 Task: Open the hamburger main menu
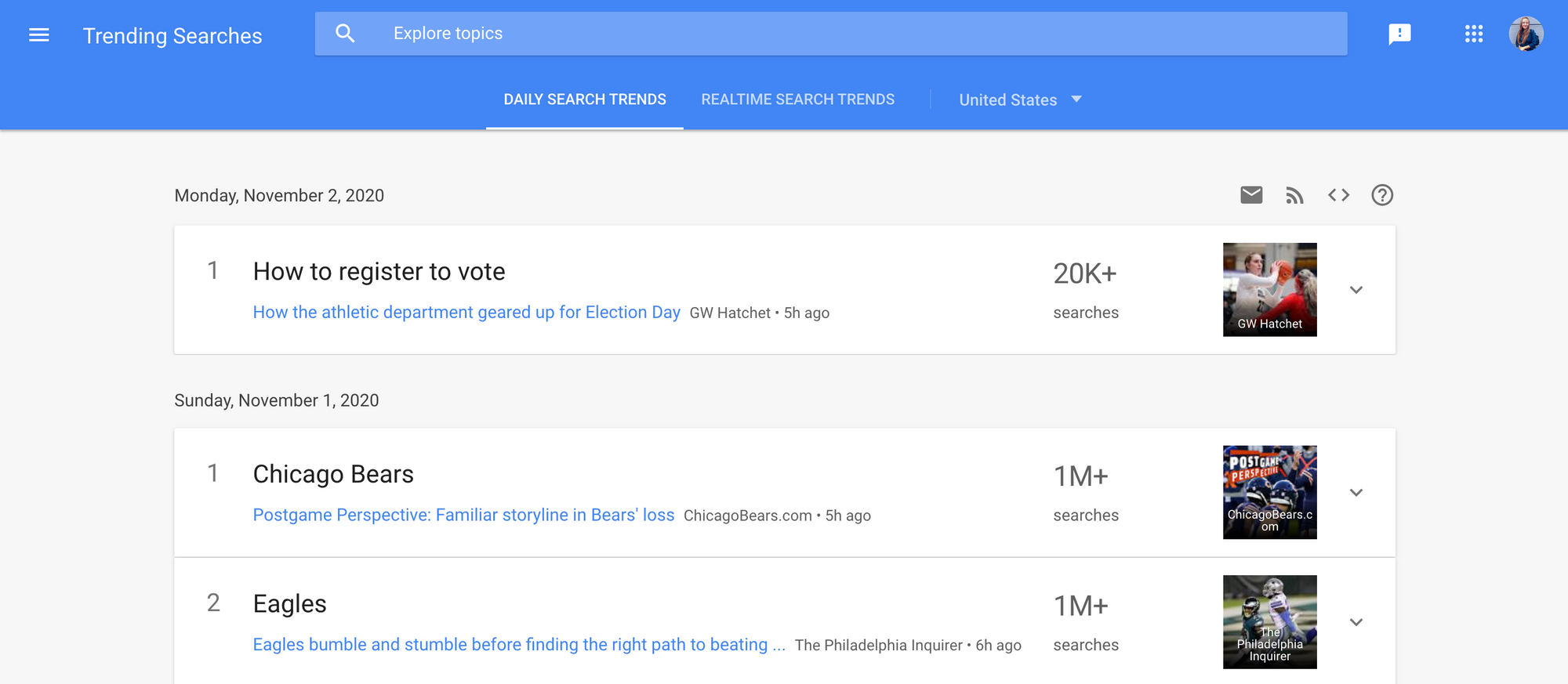click(38, 35)
